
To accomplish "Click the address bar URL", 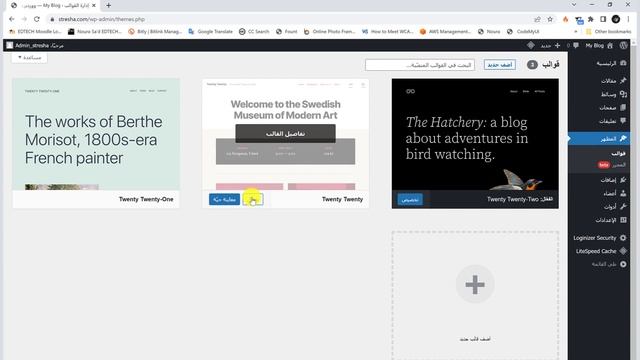I will click(x=101, y=19).
